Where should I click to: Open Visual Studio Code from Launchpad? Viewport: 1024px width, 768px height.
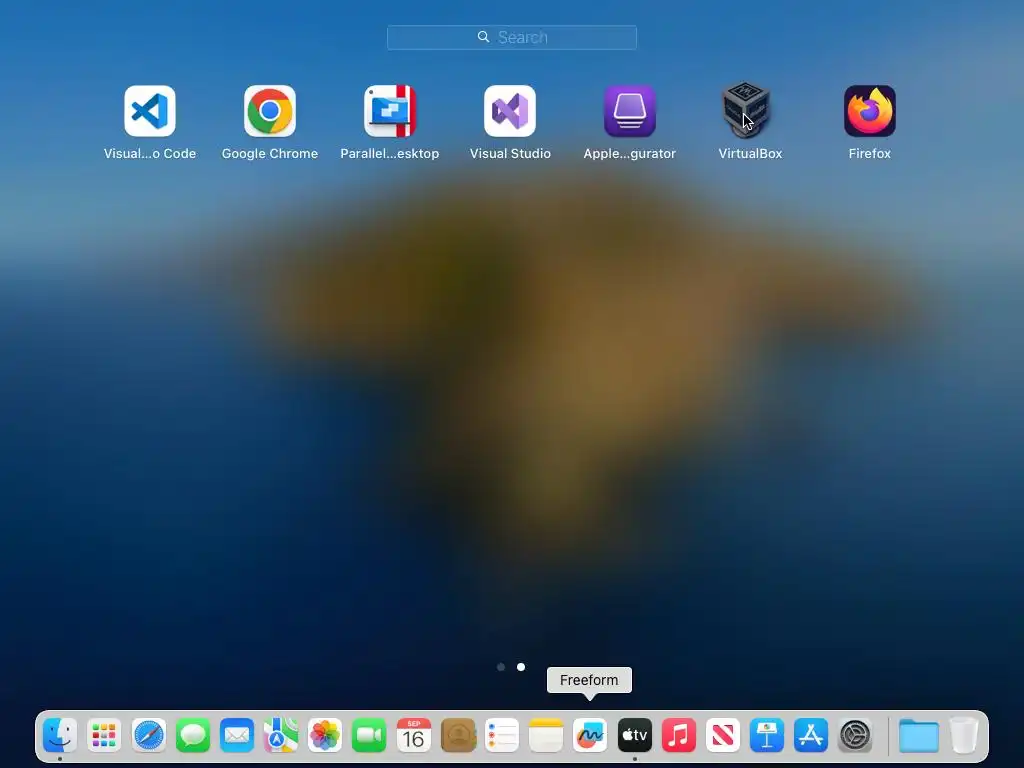coord(150,111)
